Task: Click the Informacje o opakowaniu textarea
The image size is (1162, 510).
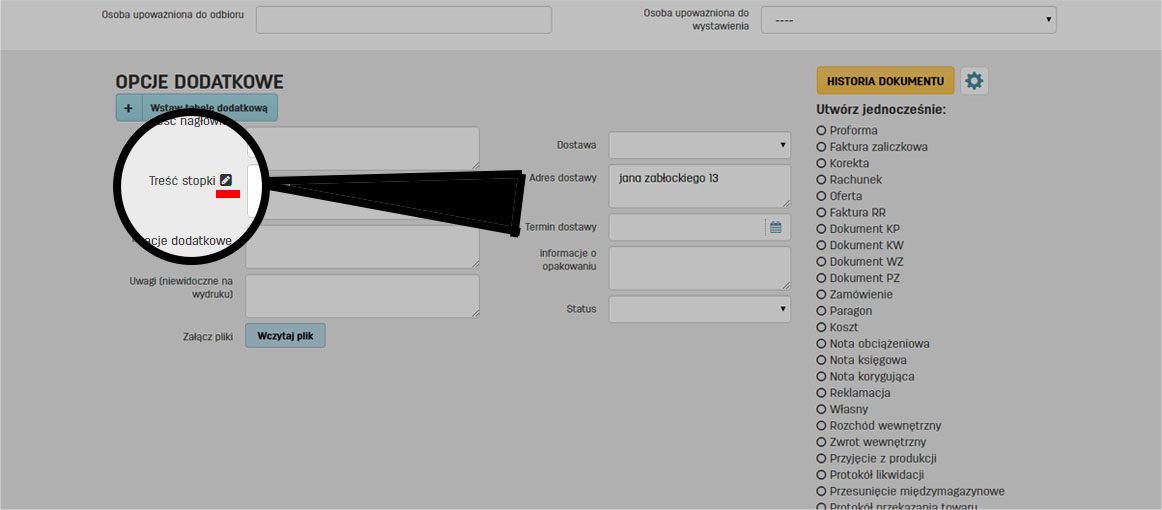Action: 699,268
